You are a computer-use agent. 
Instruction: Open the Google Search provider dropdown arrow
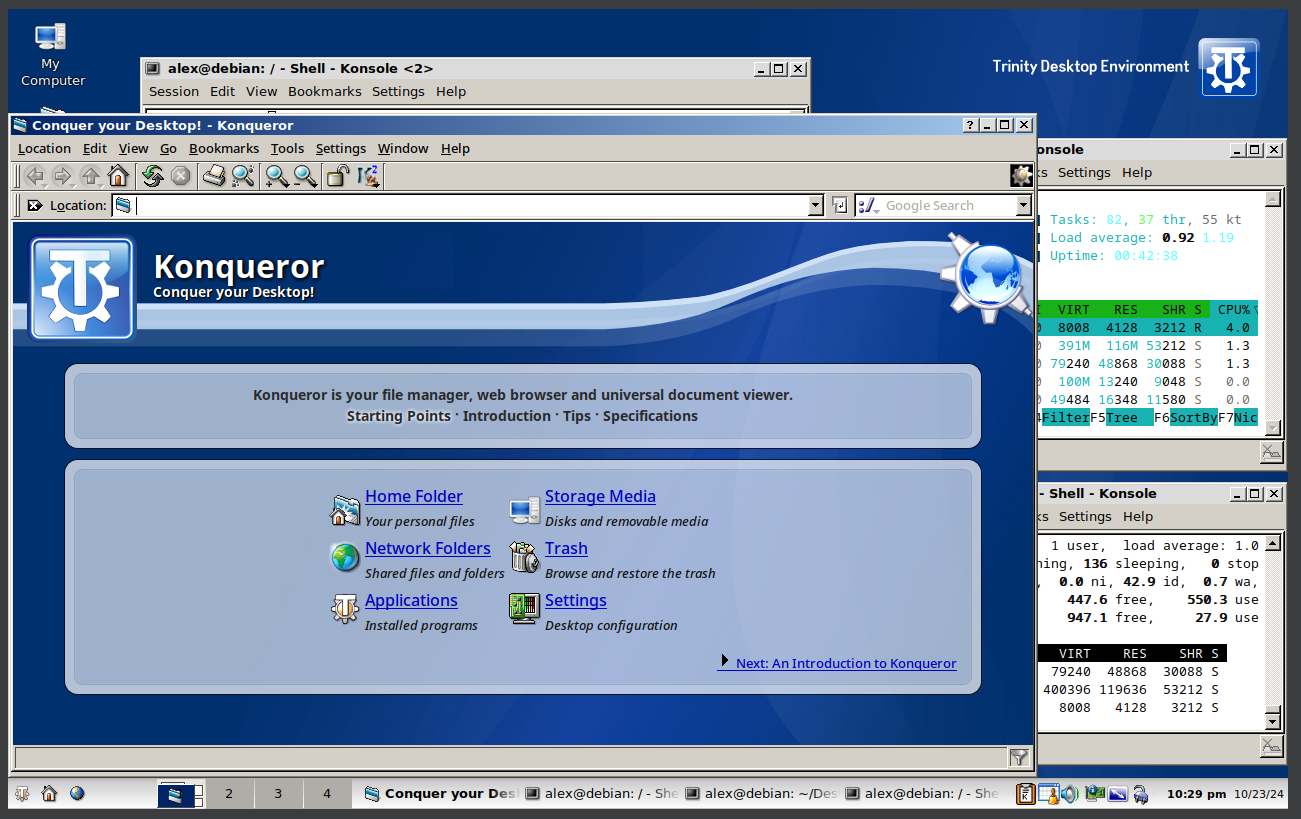1023,205
